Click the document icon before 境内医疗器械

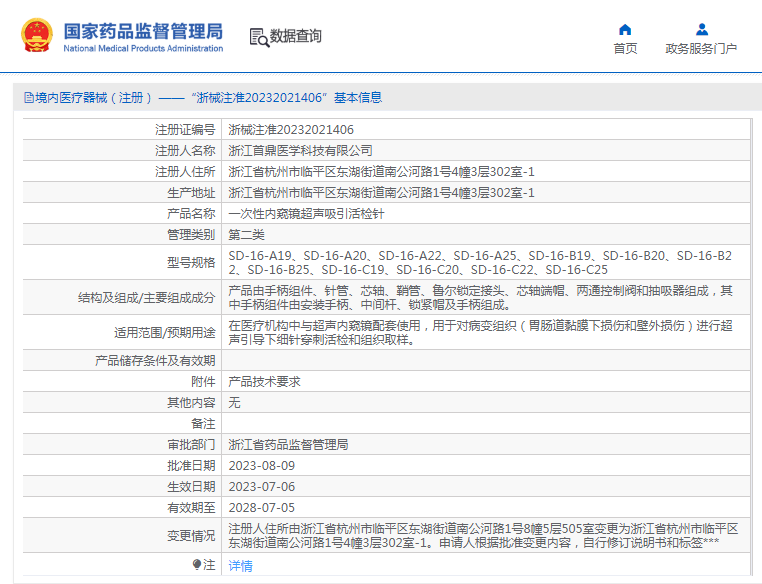[x=29, y=98]
